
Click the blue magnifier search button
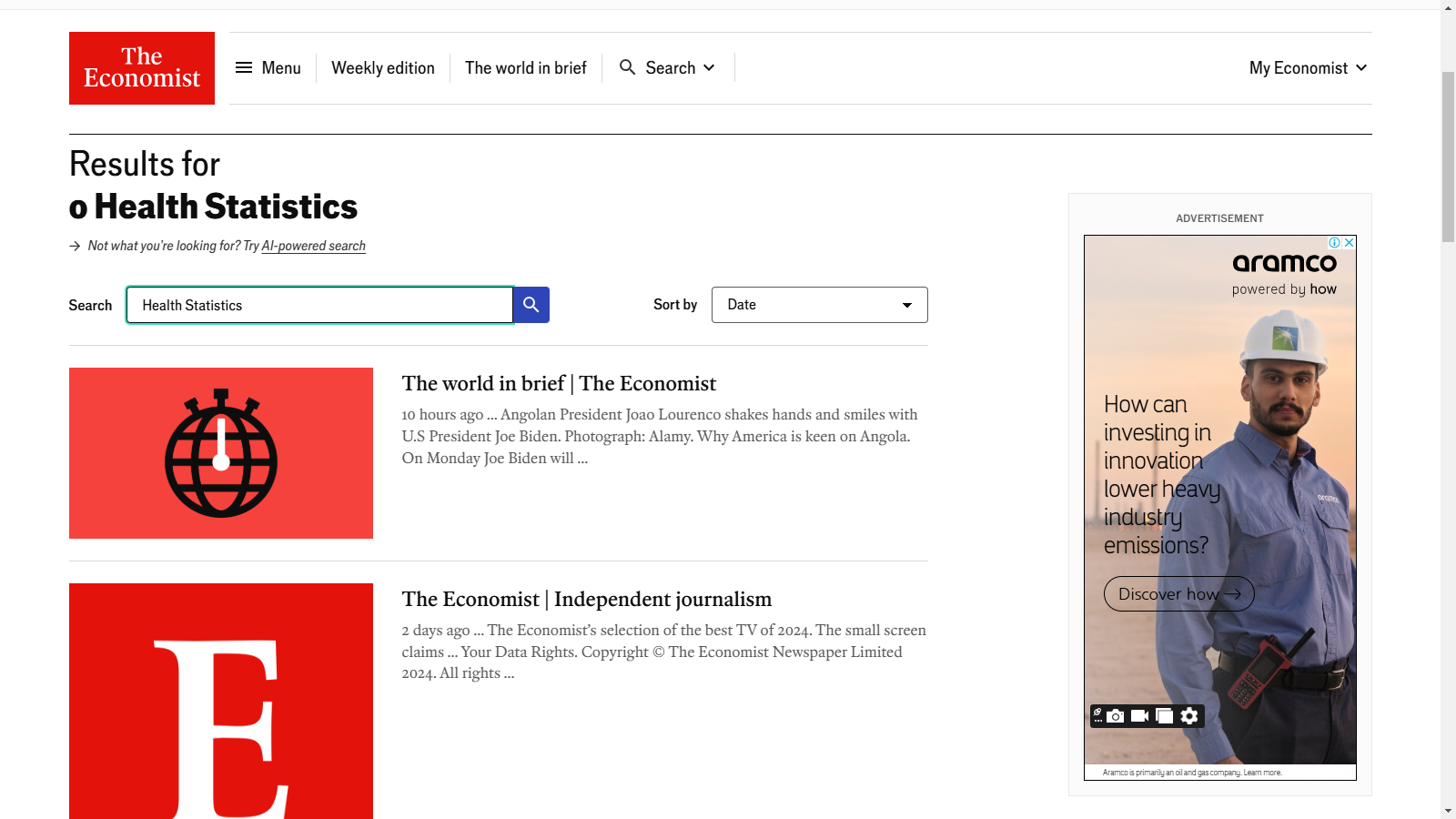[x=531, y=305]
